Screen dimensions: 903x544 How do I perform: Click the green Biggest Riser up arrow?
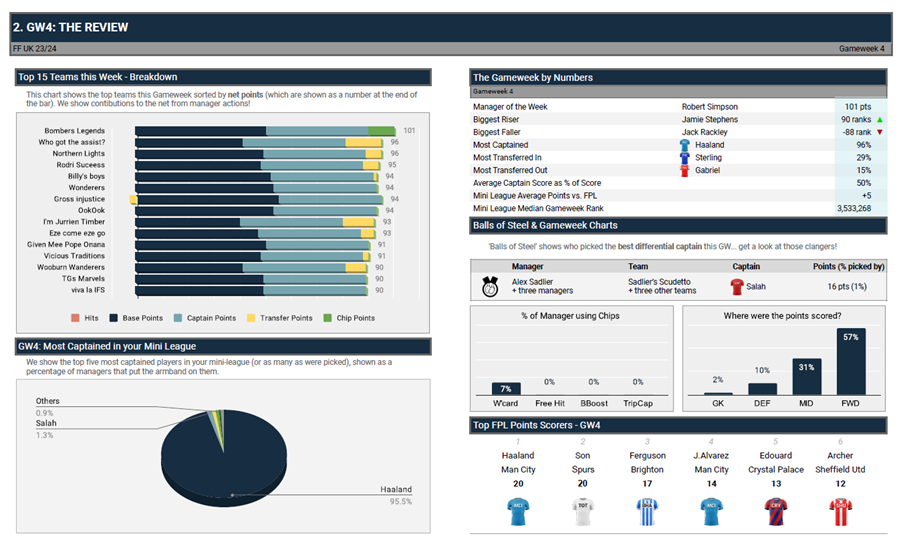[x=879, y=119]
